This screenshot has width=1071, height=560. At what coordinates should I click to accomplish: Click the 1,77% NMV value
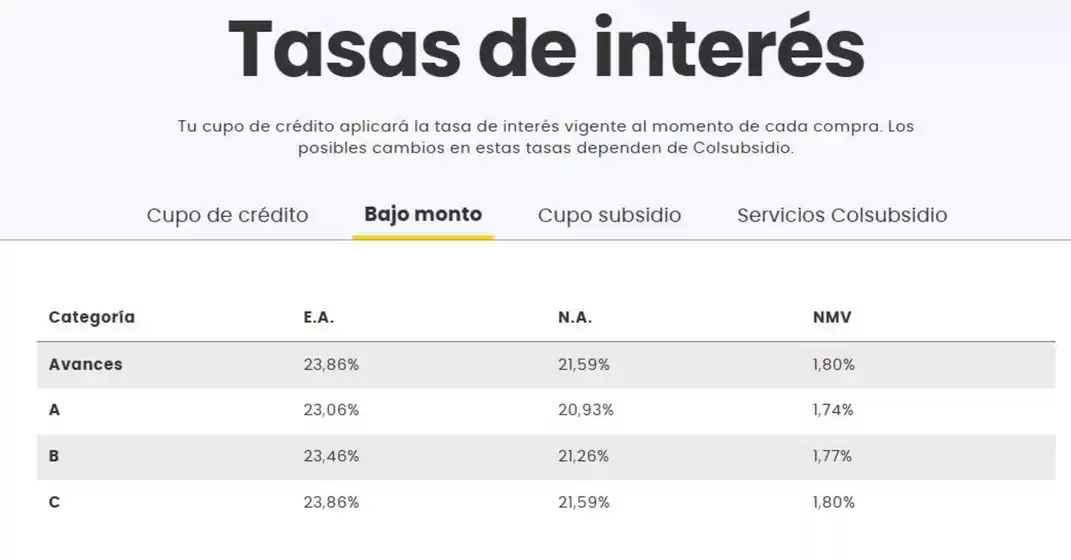click(832, 456)
